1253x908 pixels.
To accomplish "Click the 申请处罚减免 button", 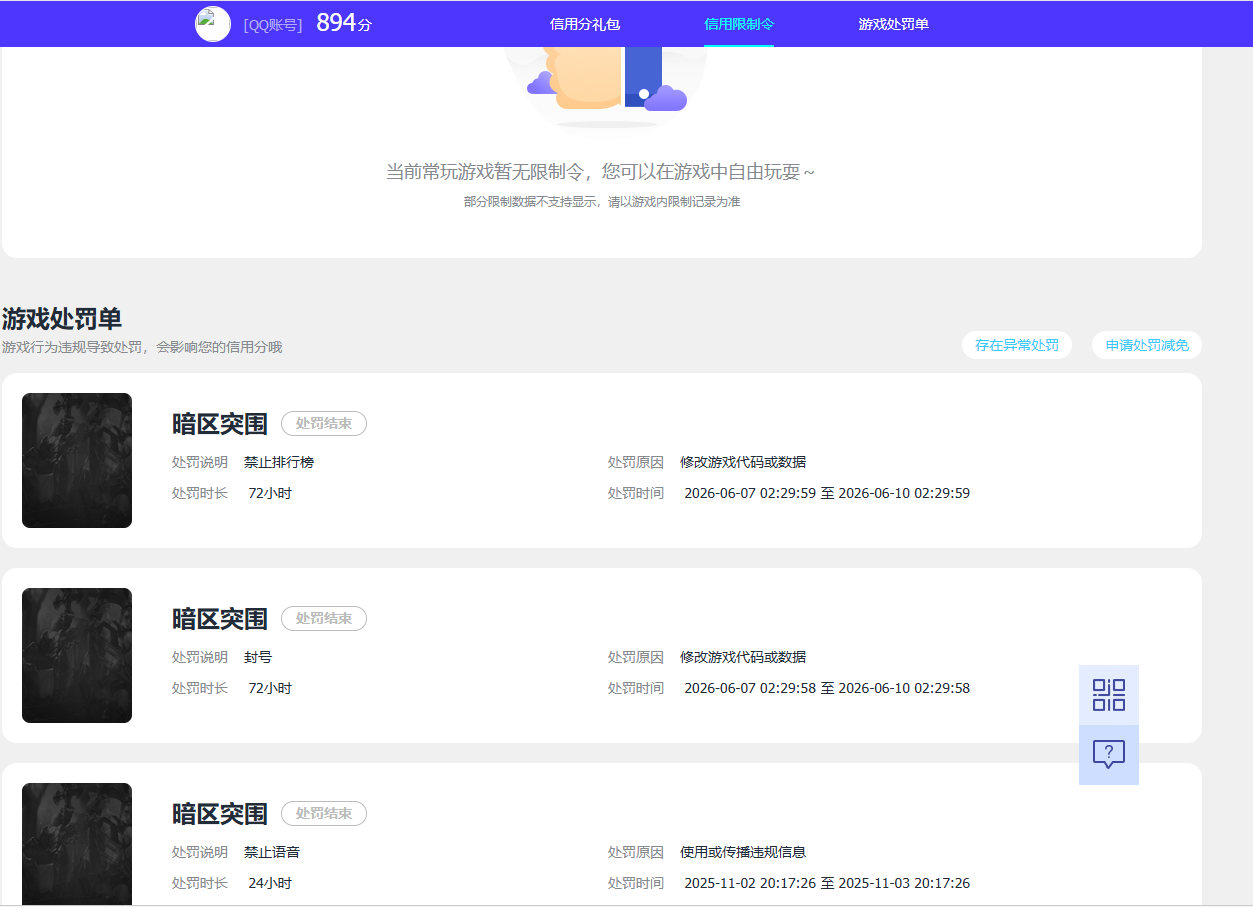I will point(1147,345).
